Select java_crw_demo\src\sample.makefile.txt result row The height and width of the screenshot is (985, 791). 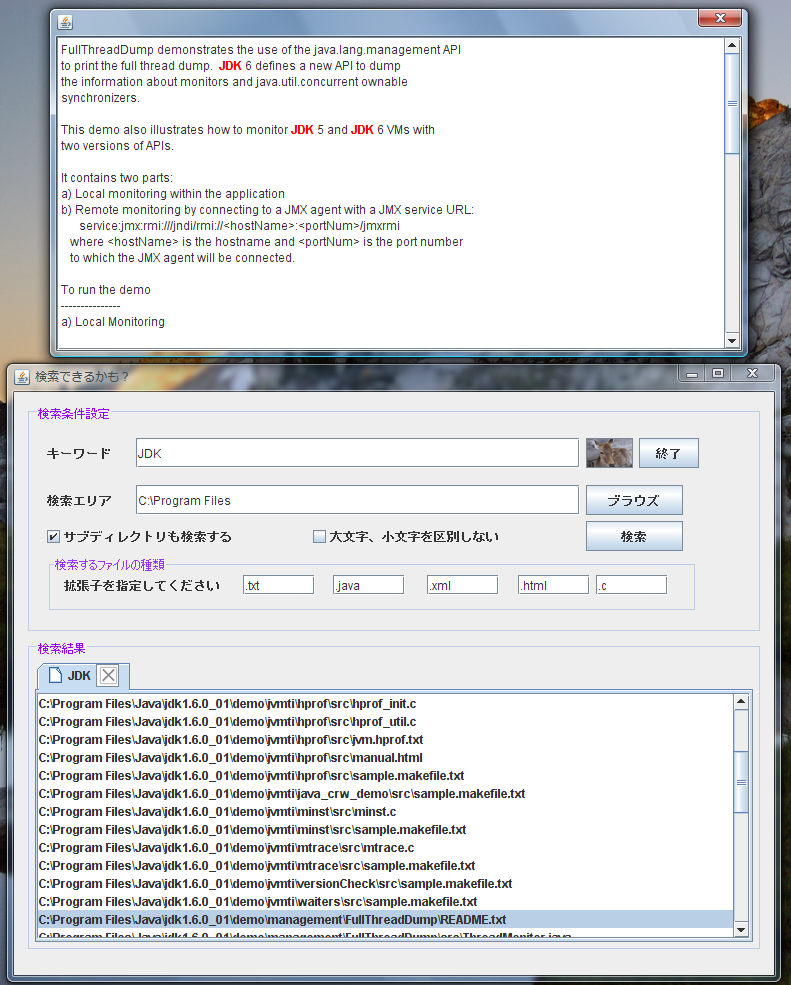point(385,793)
